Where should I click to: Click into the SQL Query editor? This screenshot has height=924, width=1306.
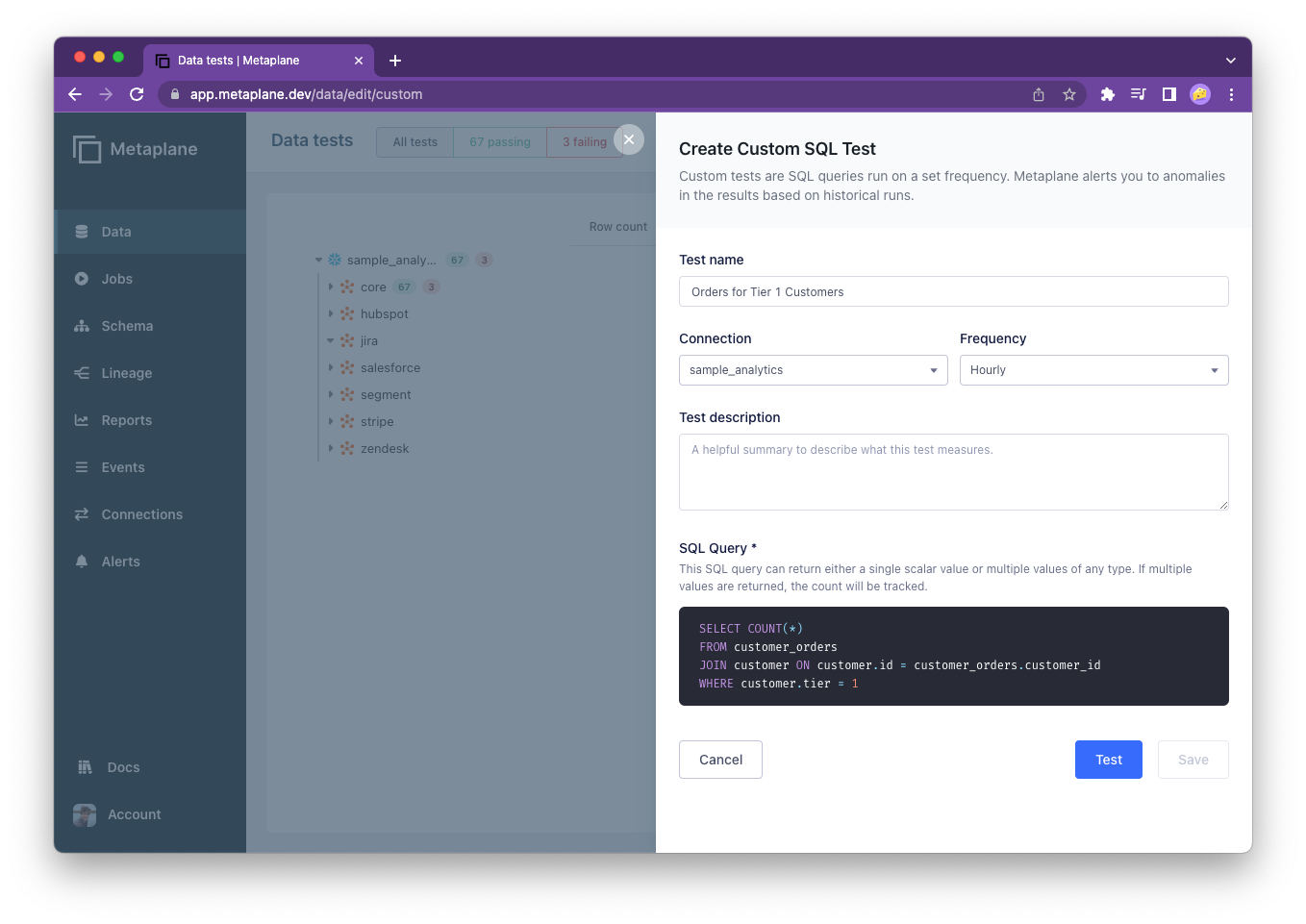pyautogui.click(x=954, y=656)
